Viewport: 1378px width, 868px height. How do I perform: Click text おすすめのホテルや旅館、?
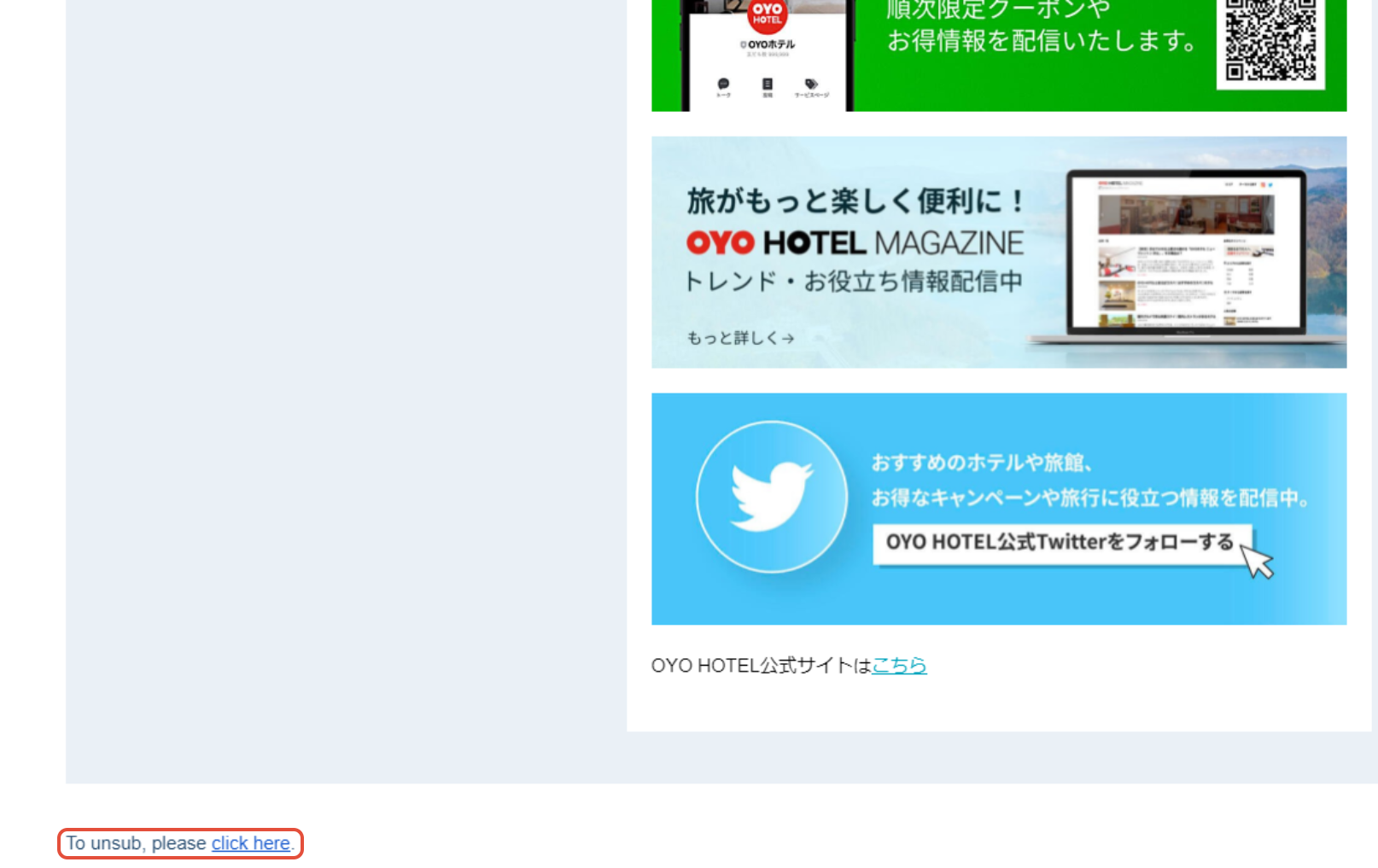pyautogui.click(x=982, y=463)
